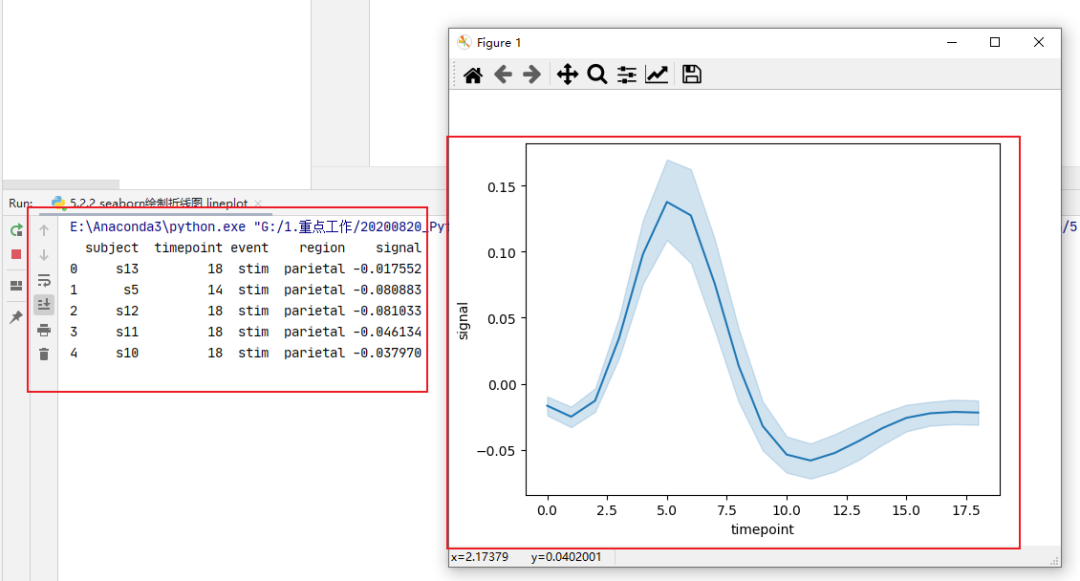Print the console output
Viewport: 1080px width, 581px height.
[44, 330]
